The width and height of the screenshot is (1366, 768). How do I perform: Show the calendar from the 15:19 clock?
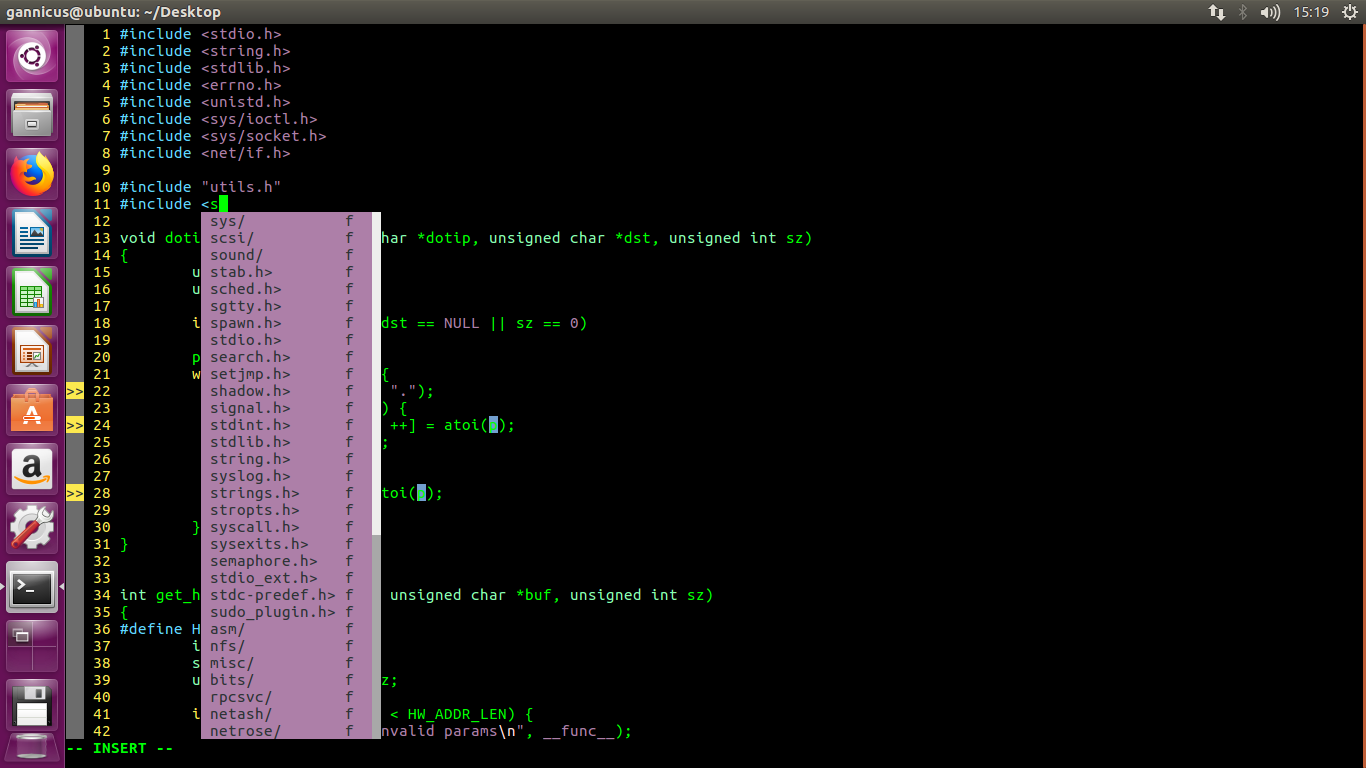1311,12
